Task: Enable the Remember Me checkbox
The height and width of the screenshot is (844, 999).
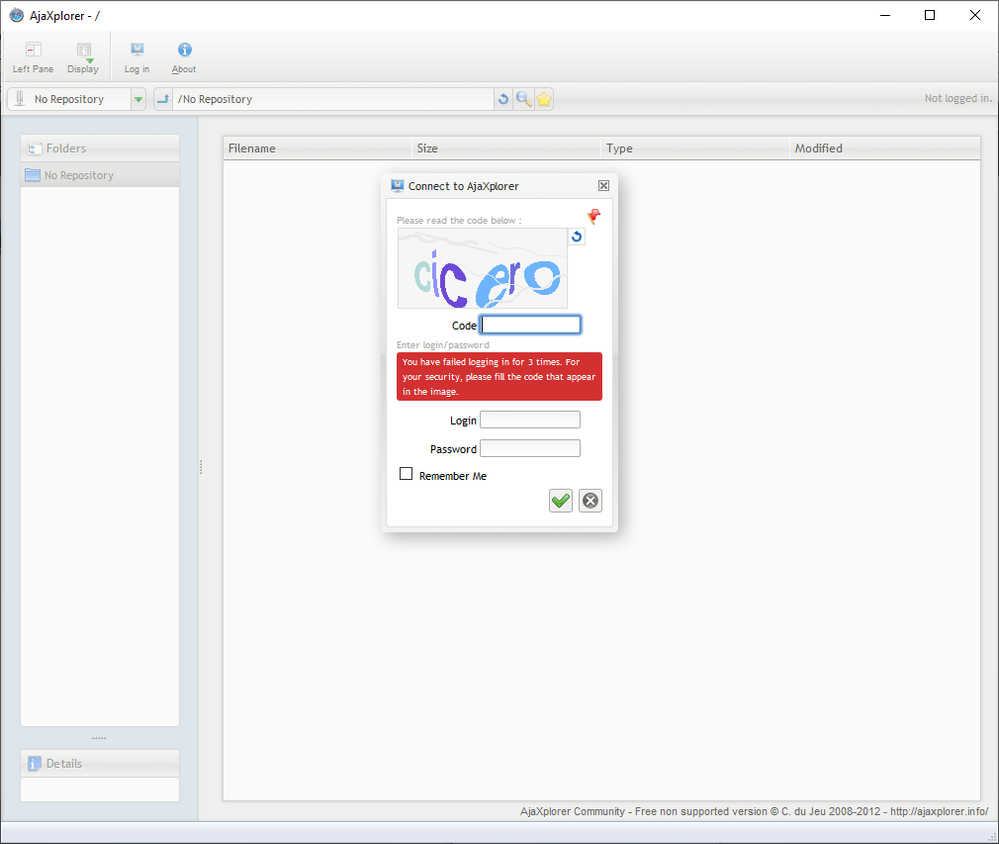Action: pos(406,474)
